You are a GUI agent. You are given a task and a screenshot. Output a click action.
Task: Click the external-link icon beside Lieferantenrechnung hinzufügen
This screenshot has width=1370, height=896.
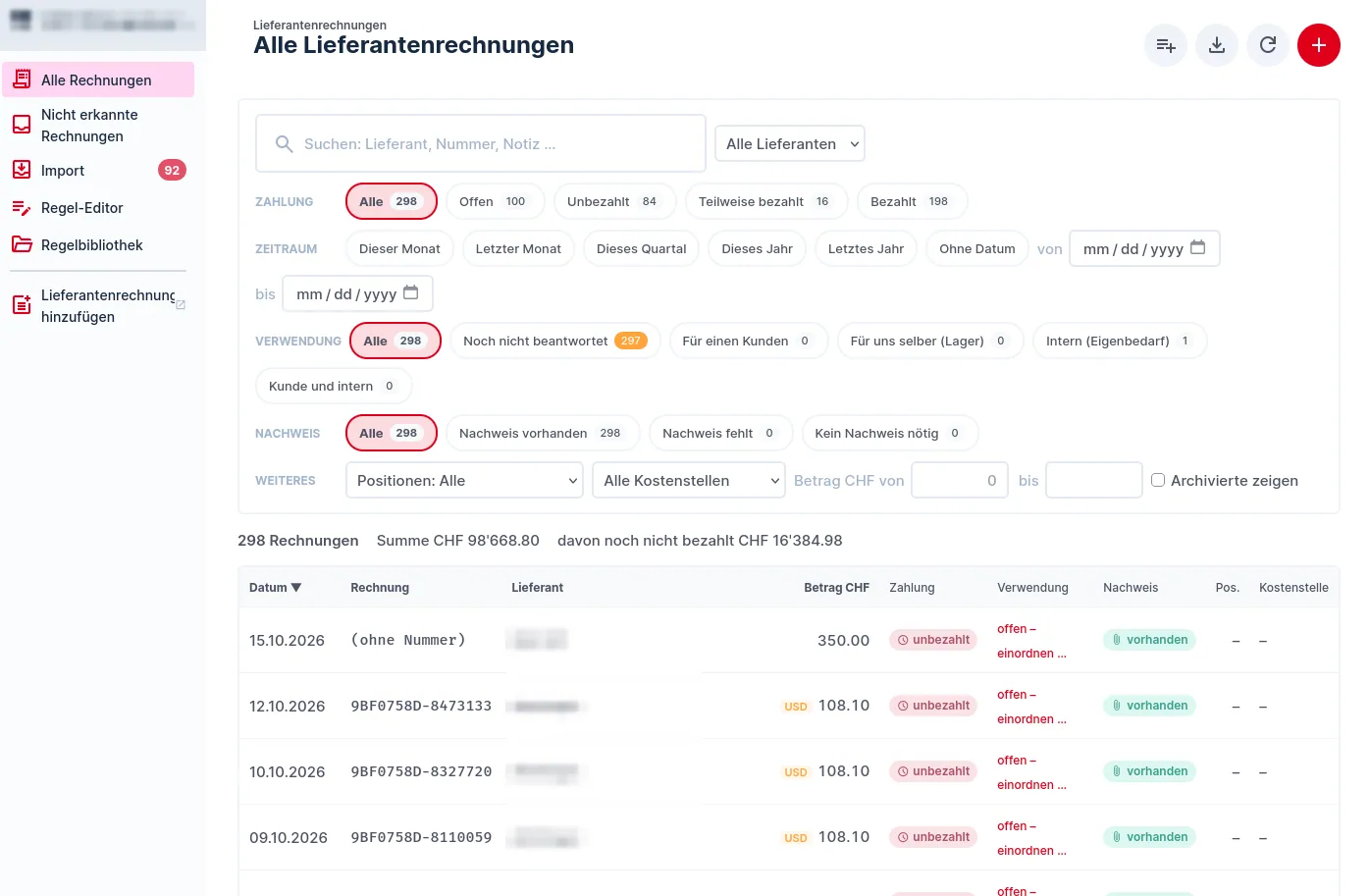tap(181, 305)
